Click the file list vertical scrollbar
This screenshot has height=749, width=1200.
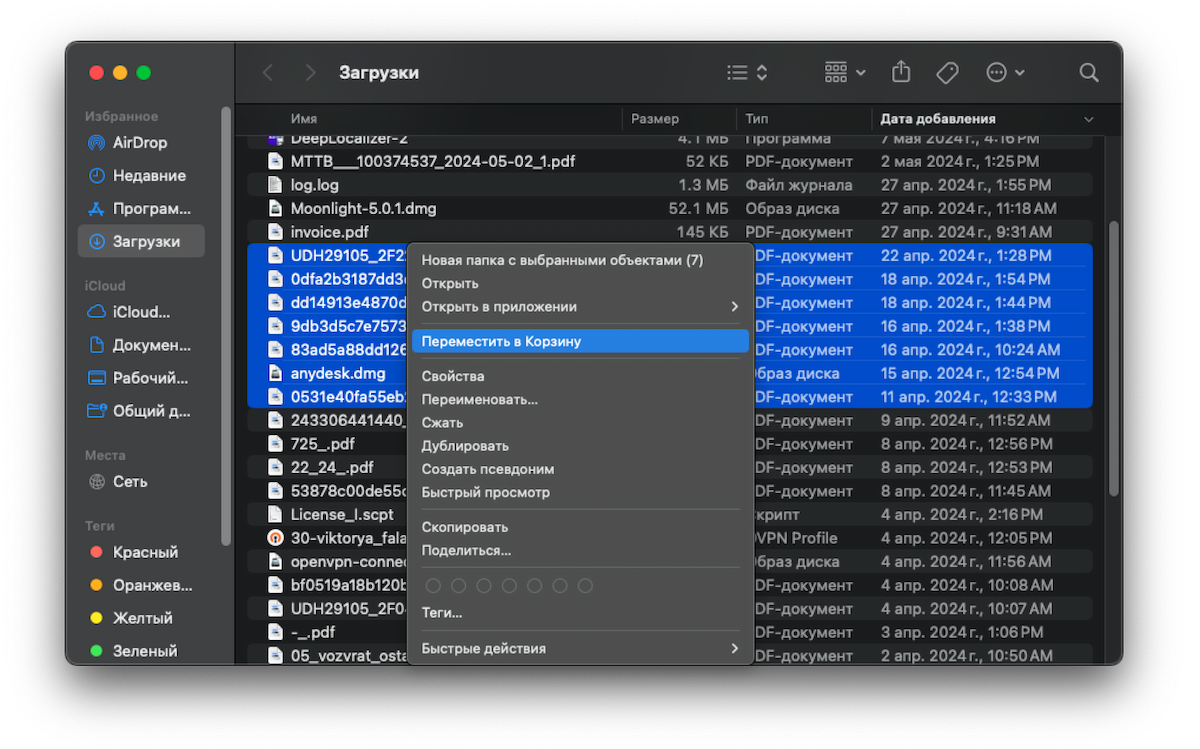pyautogui.click(x=1114, y=357)
